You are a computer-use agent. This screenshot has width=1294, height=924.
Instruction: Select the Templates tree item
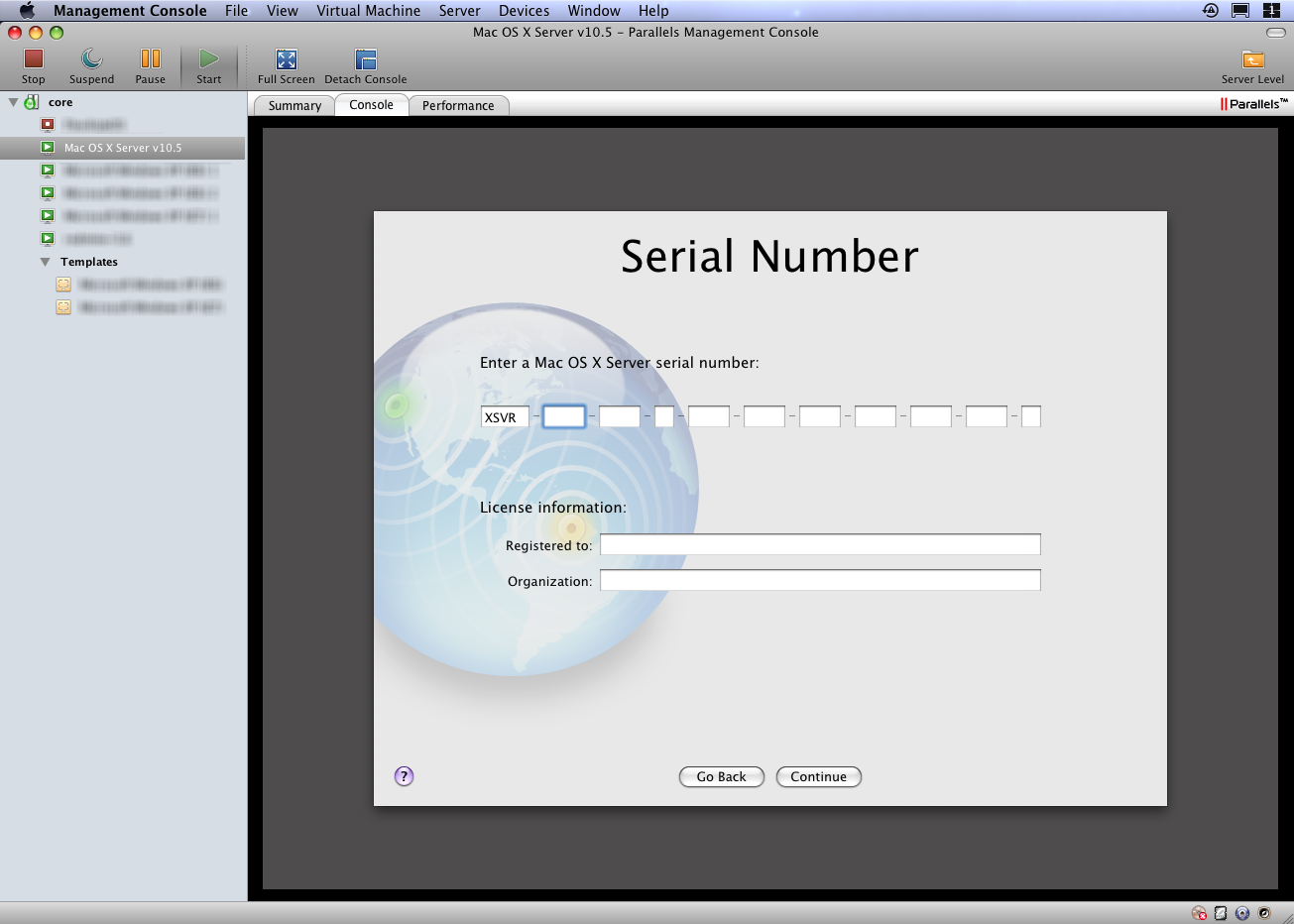89,262
